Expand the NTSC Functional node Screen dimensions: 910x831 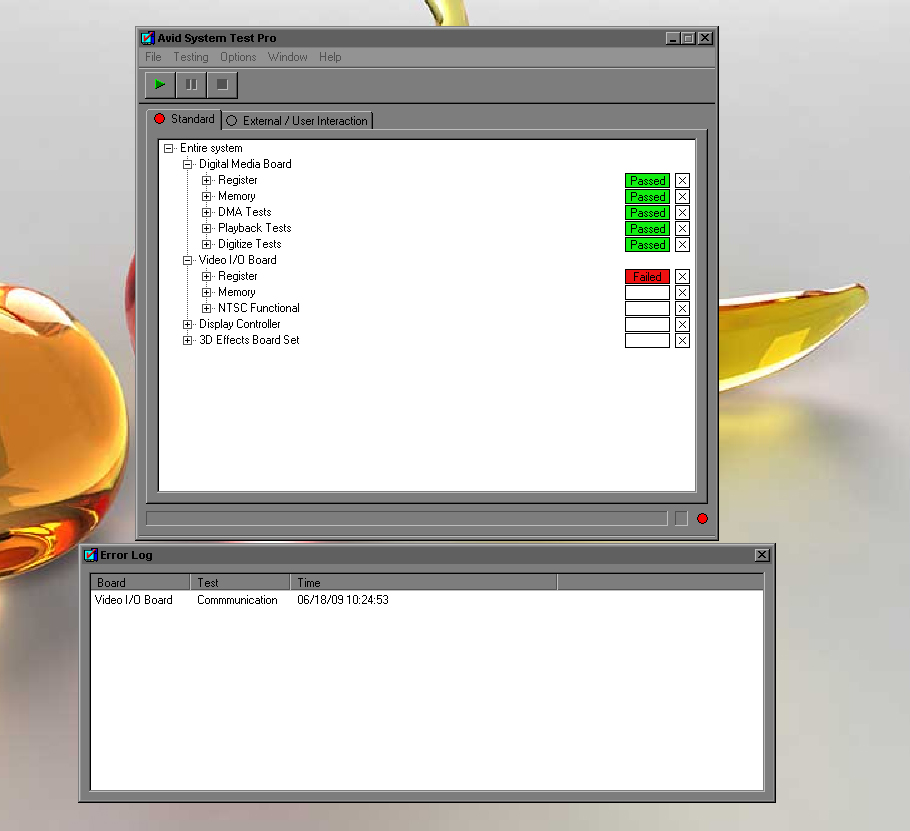pos(207,308)
